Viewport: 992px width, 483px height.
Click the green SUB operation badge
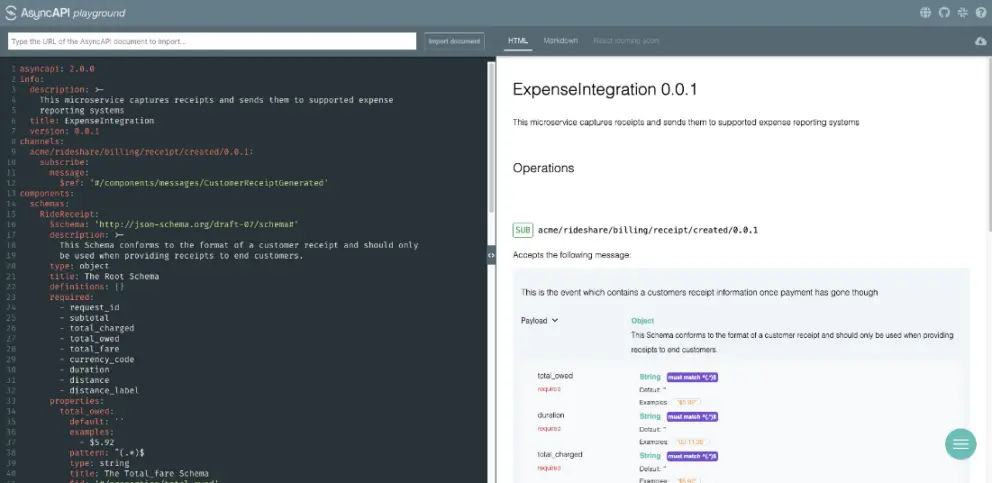coord(522,230)
